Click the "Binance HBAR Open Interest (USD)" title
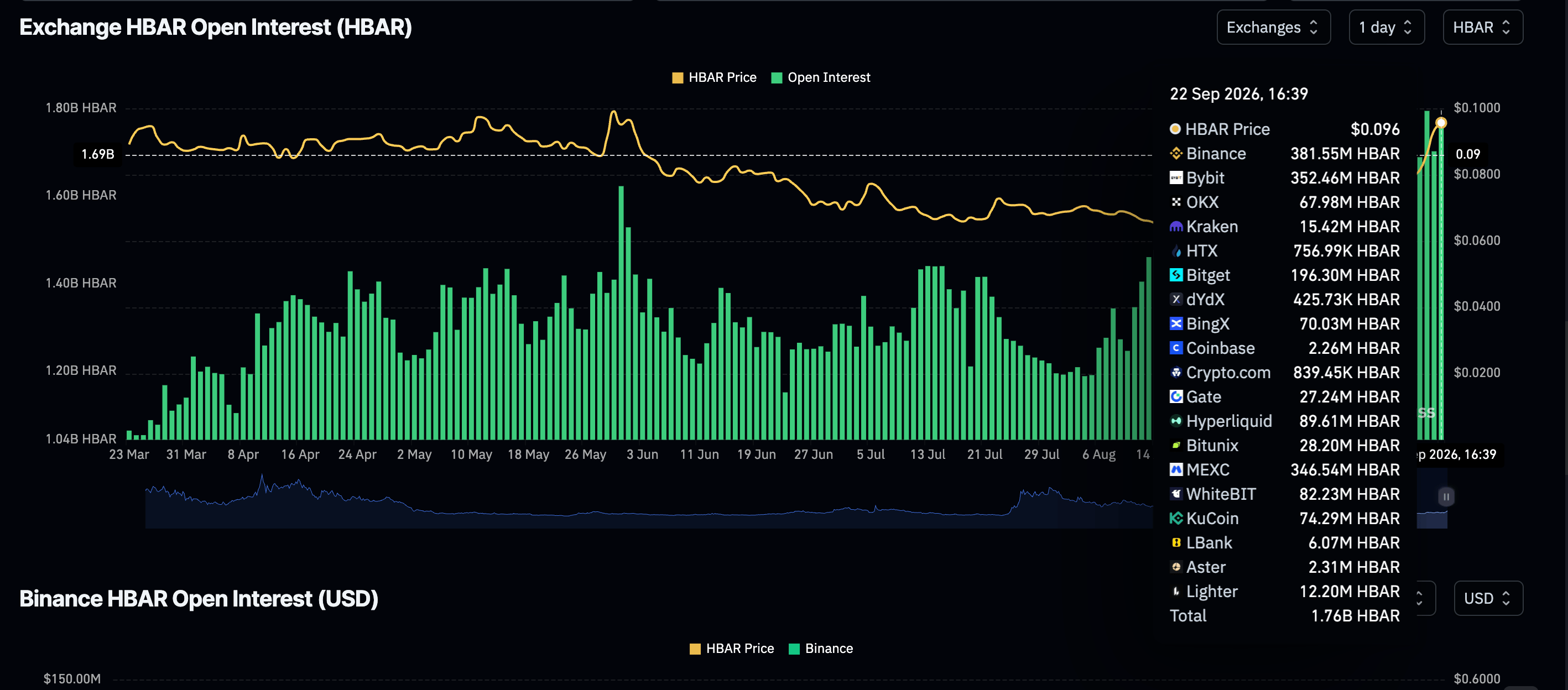 [x=199, y=599]
